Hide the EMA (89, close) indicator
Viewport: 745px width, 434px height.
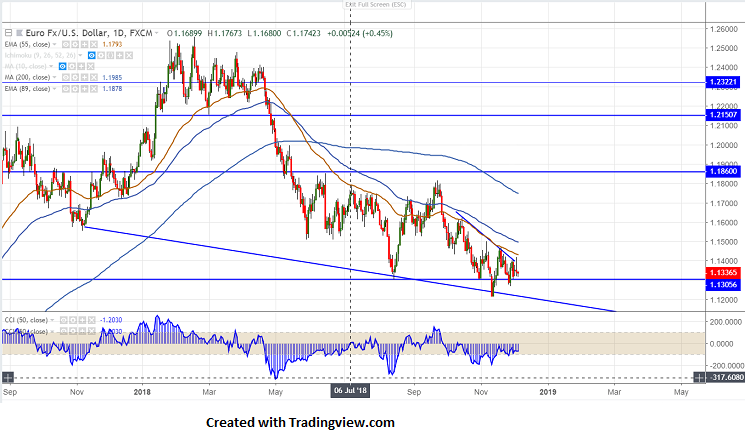(x=66, y=88)
